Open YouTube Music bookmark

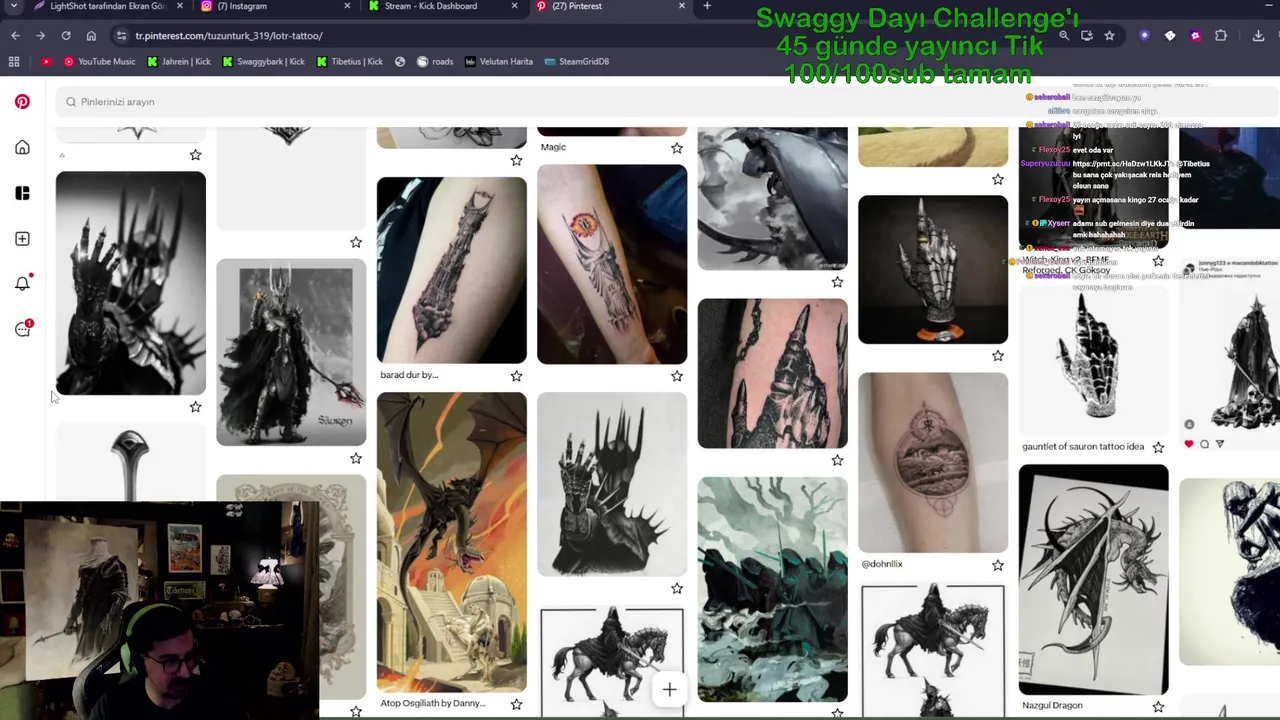[x=99, y=61]
